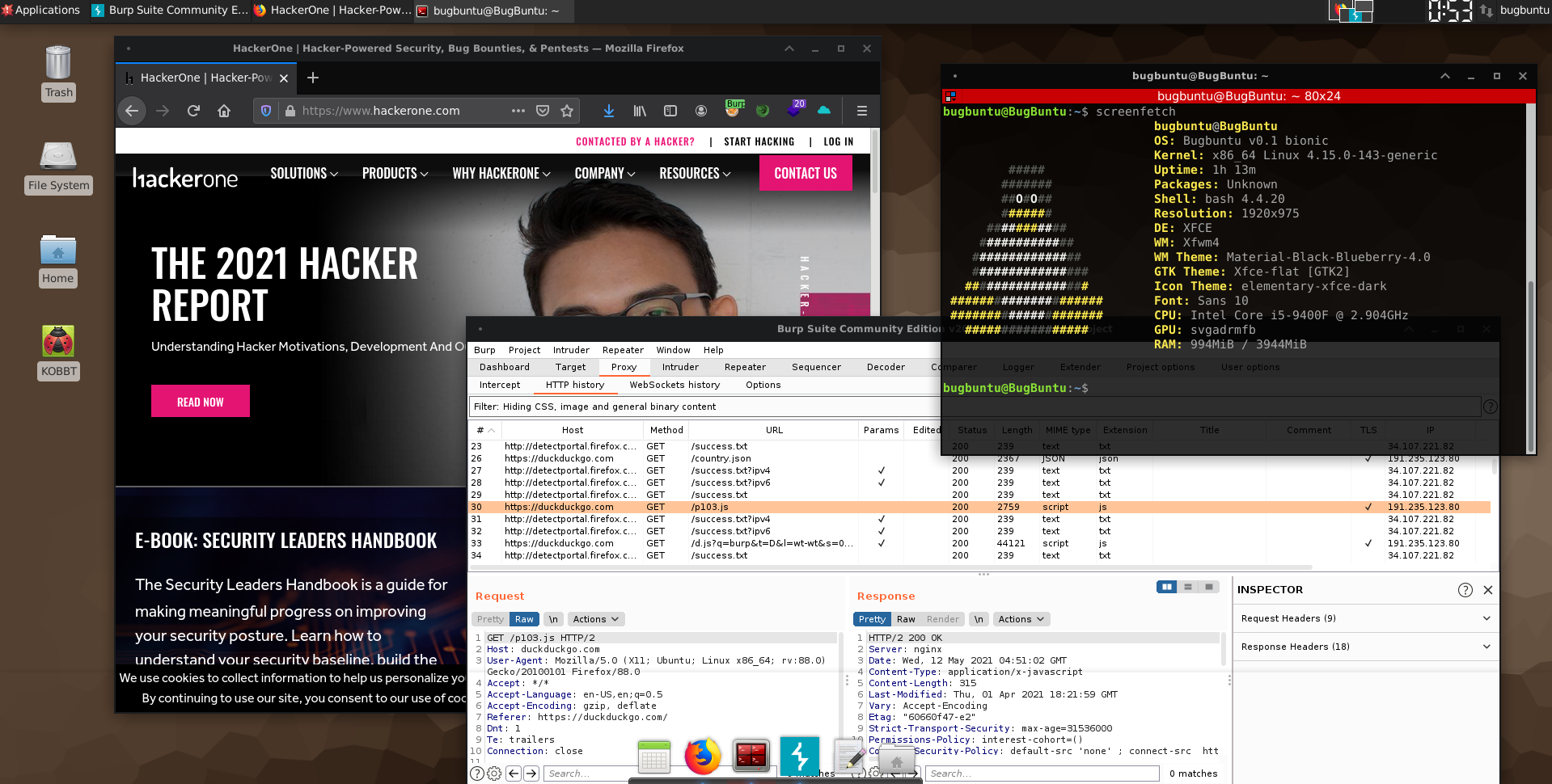Open Firefox downloads panel
The width and height of the screenshot is (1552, 784).
(609, 111)
